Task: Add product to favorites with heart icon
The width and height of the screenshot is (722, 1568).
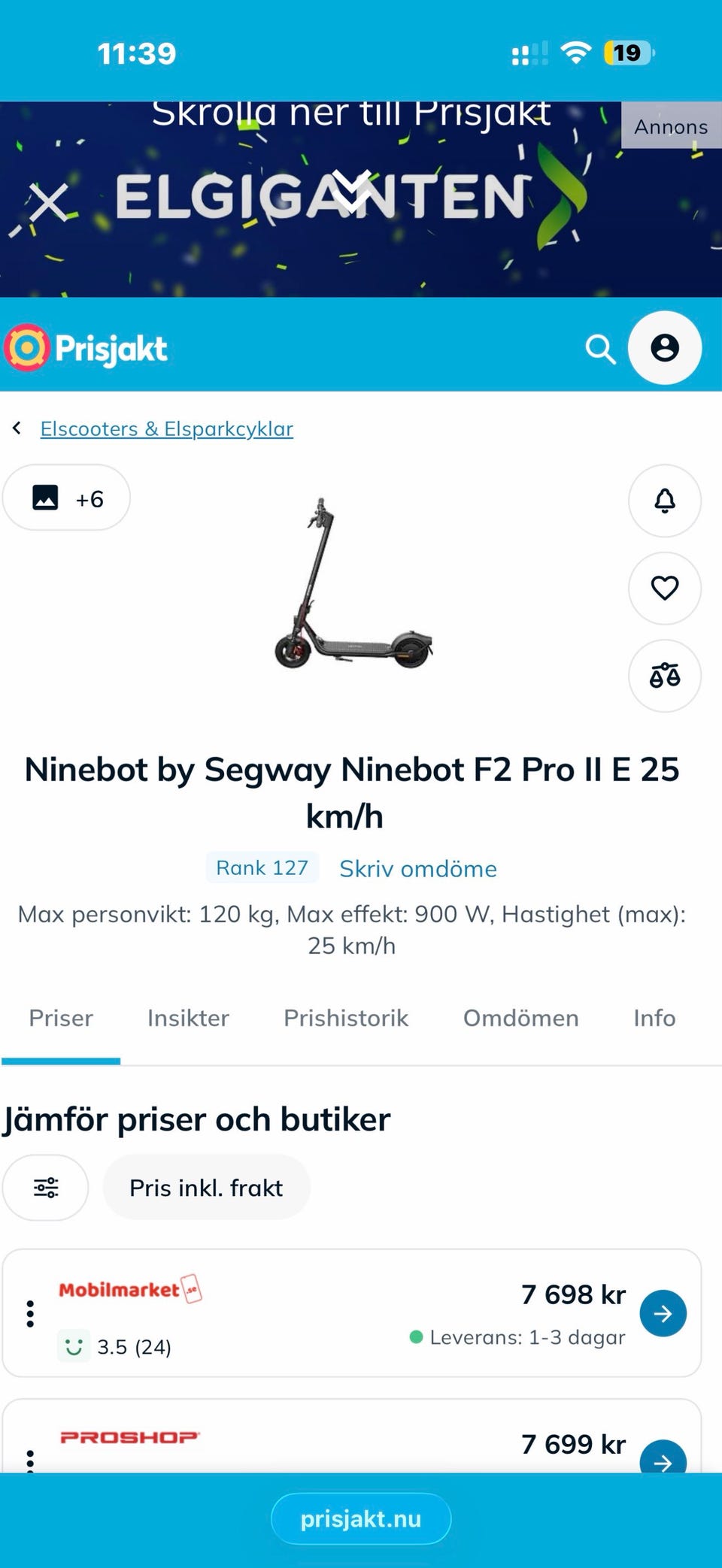Action: click(665, 588)
